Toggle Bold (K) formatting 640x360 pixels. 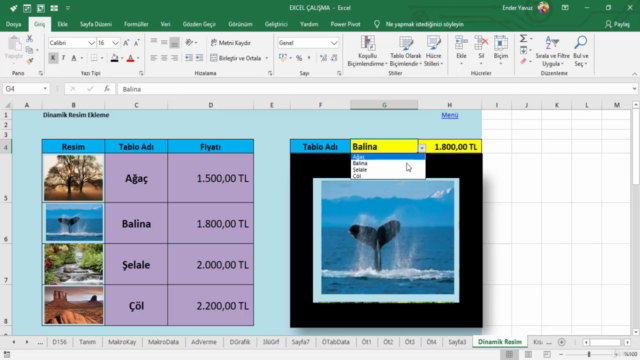(x=53, y=58)
